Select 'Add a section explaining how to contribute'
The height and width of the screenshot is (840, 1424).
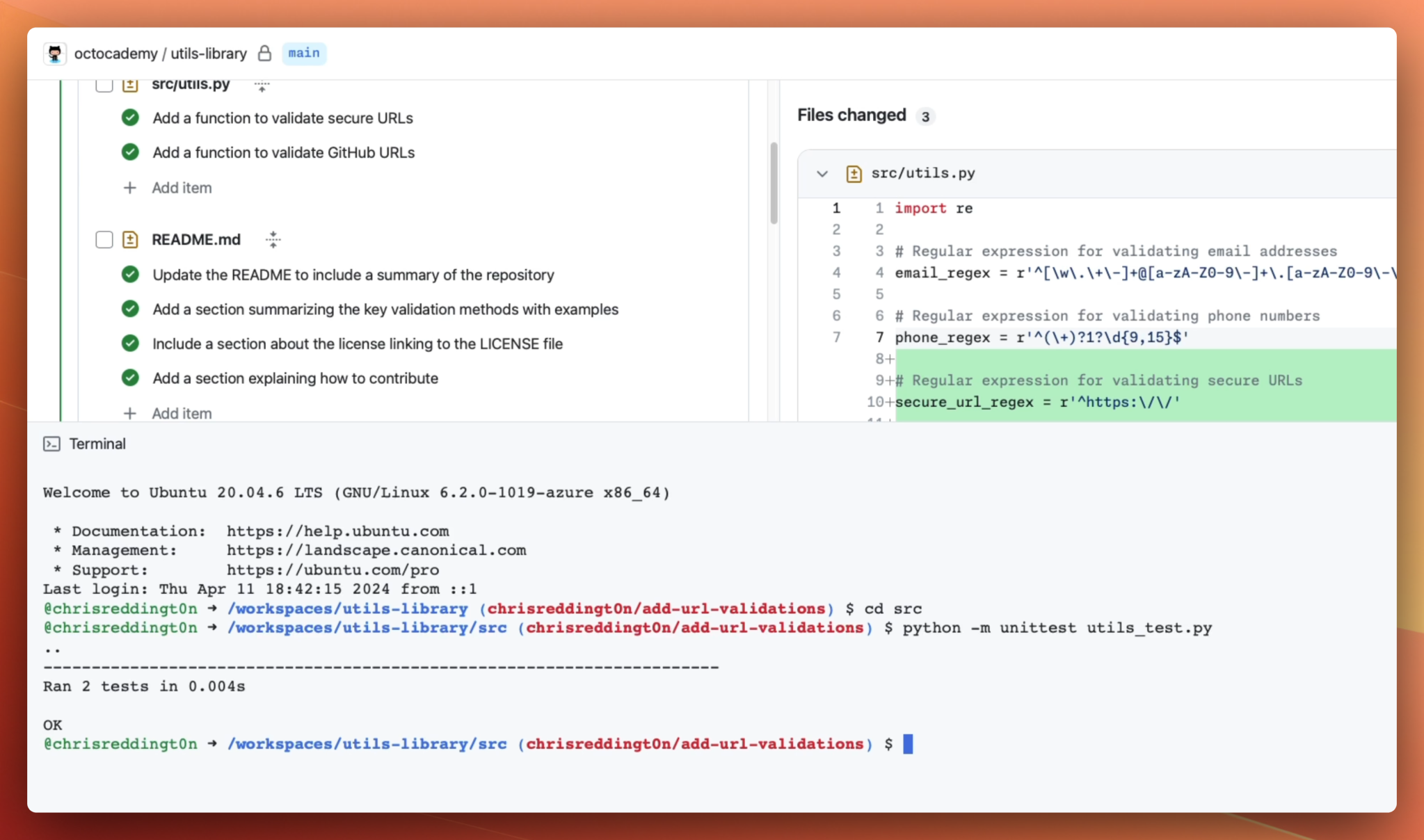(x=296, y=378)
